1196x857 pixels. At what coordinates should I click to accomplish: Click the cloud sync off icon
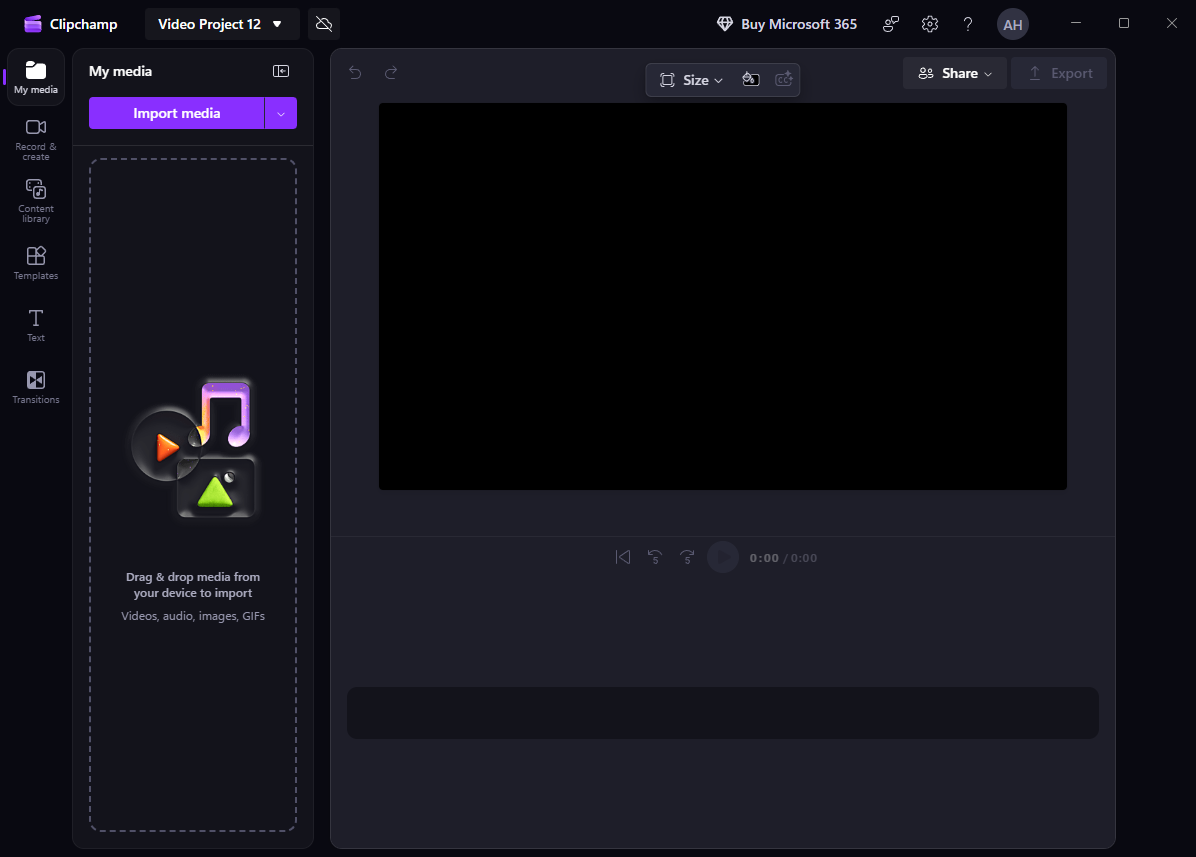324,24
